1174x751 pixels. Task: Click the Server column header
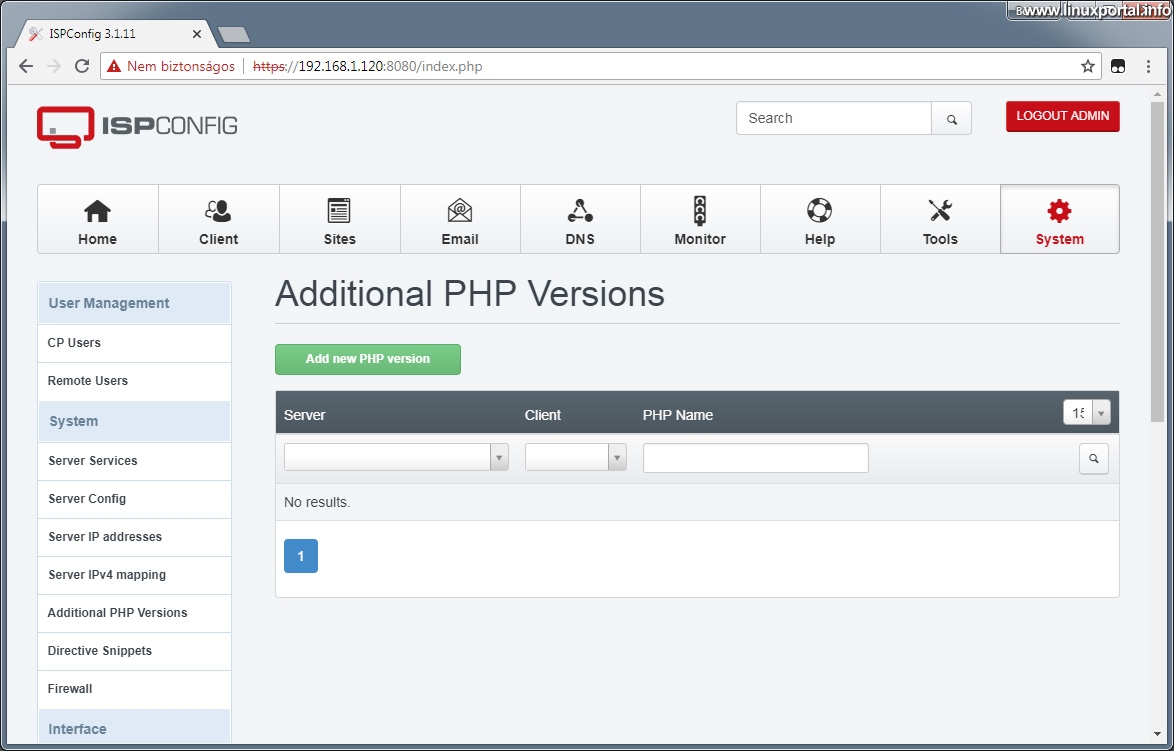pos(305,416)
